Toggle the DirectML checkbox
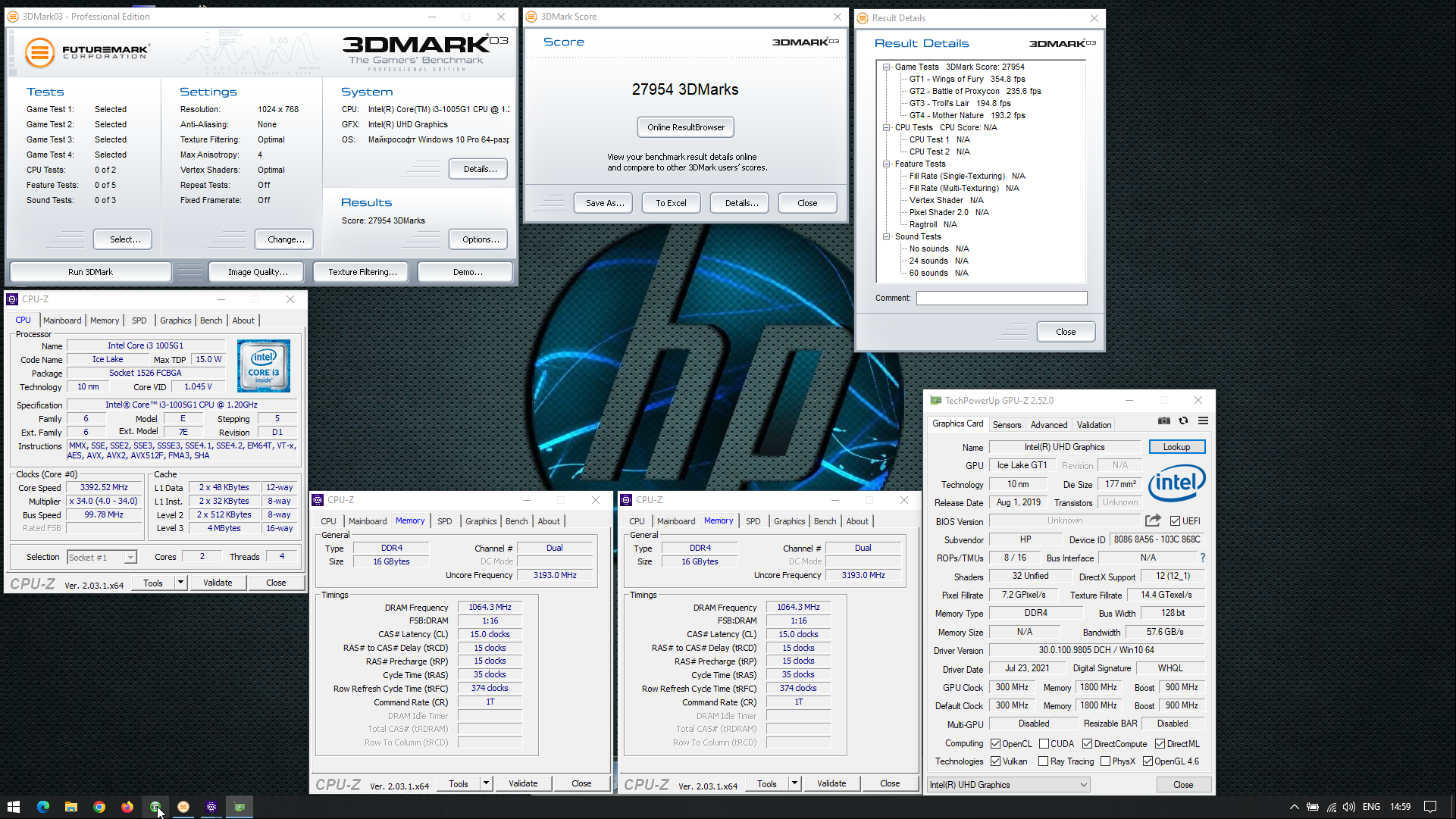Image resolution: width=1456 pixels, height=819 pixels. (x=1160, y=744)
